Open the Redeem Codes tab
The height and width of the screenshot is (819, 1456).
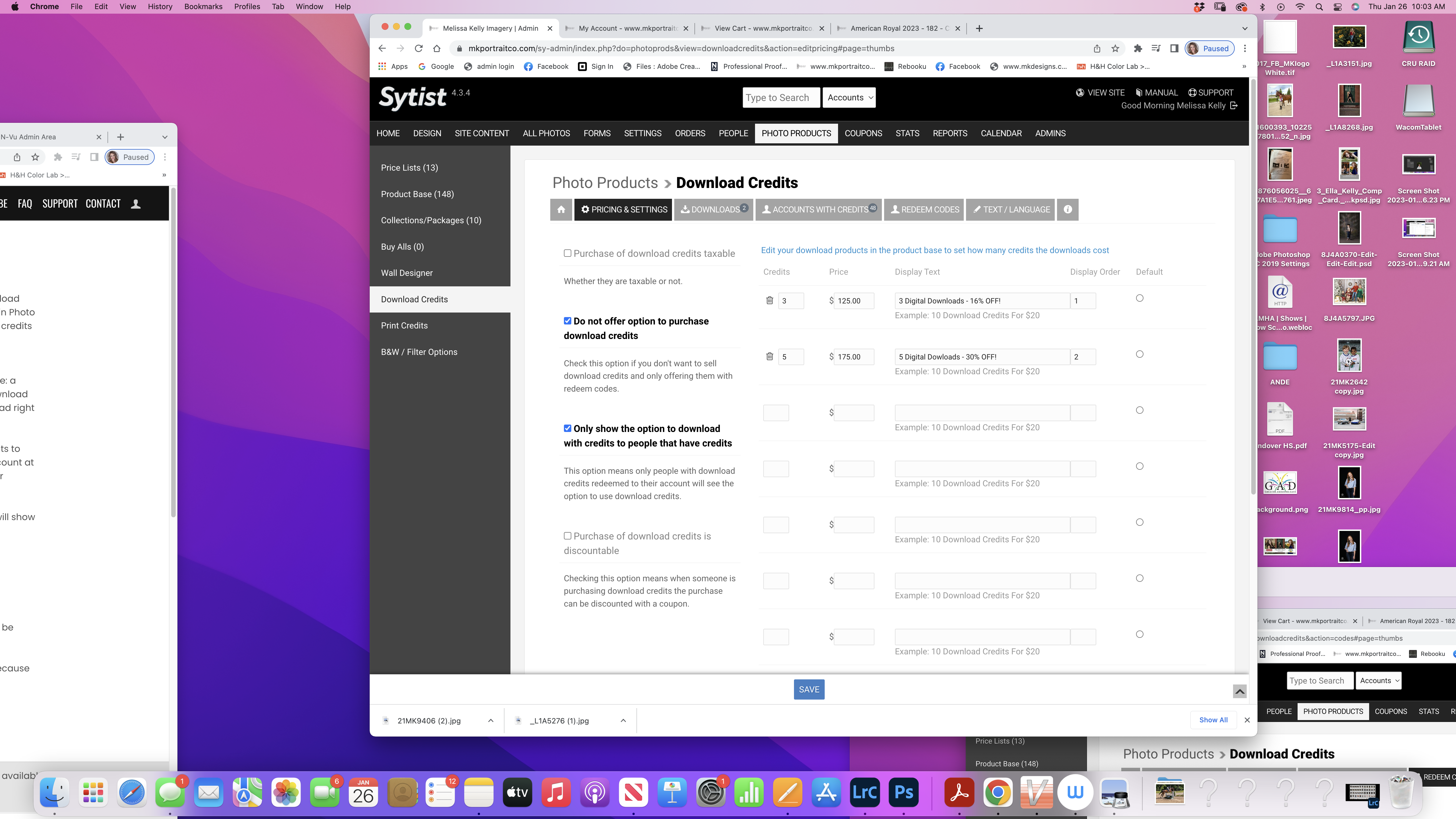[x=924, y=210]
